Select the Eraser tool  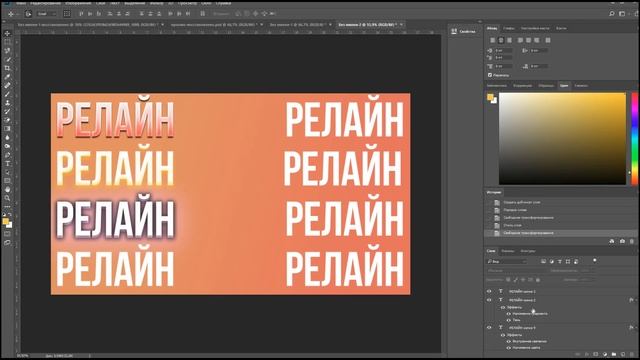(x=7, y=120)
